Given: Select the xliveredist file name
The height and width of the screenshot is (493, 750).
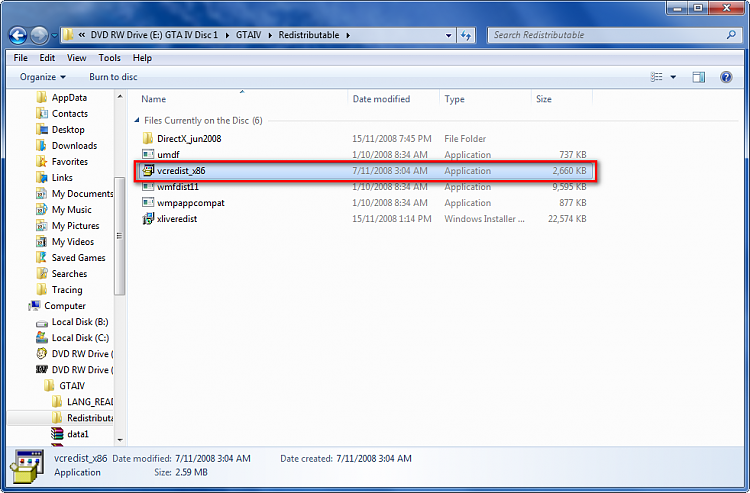Looking at the screenshot, I should tap(177, 219).
